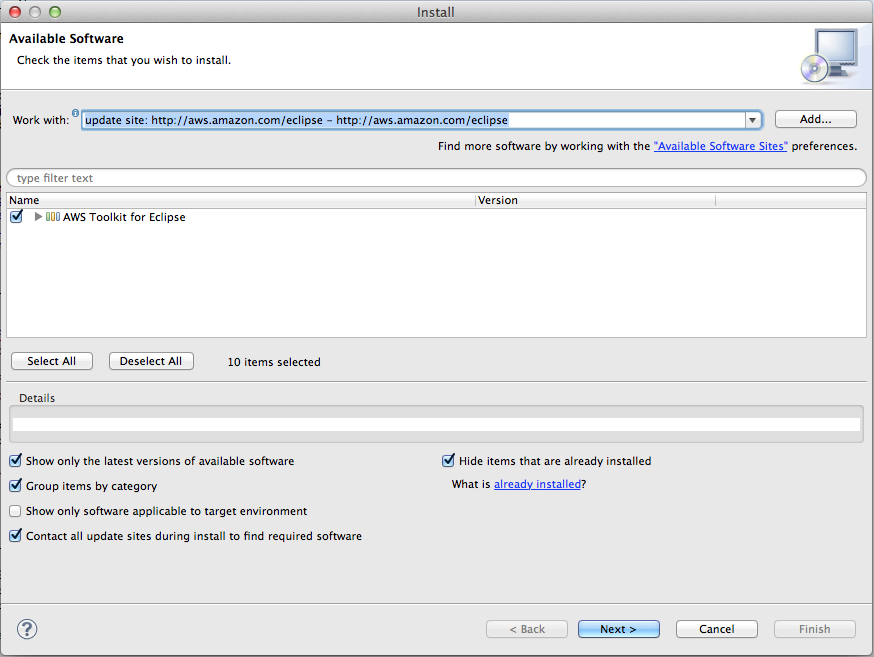Screen dimensions: 874x657
Task: Click Select All button
Action: point(52,361)
